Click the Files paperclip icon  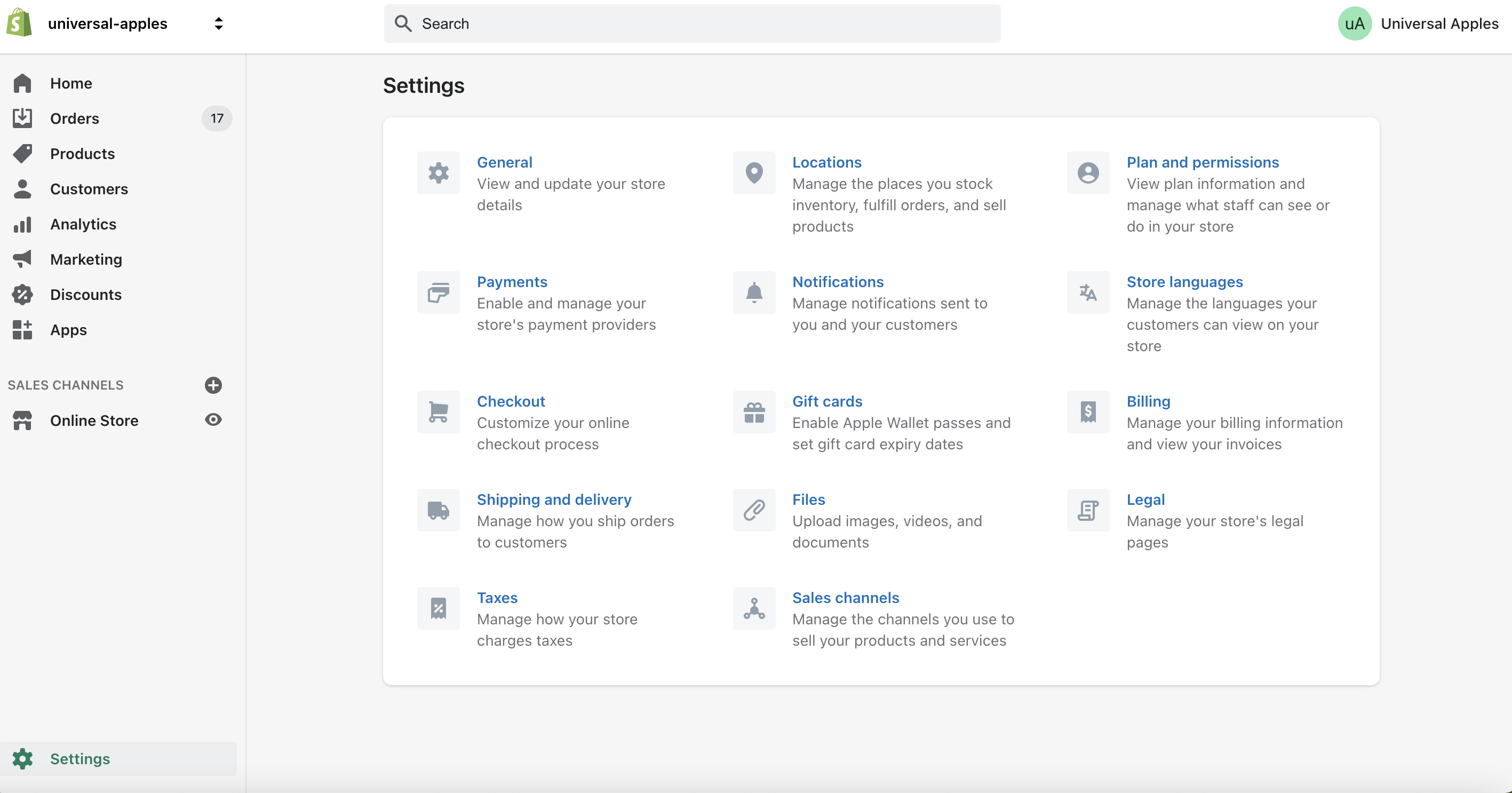[754, 510]
